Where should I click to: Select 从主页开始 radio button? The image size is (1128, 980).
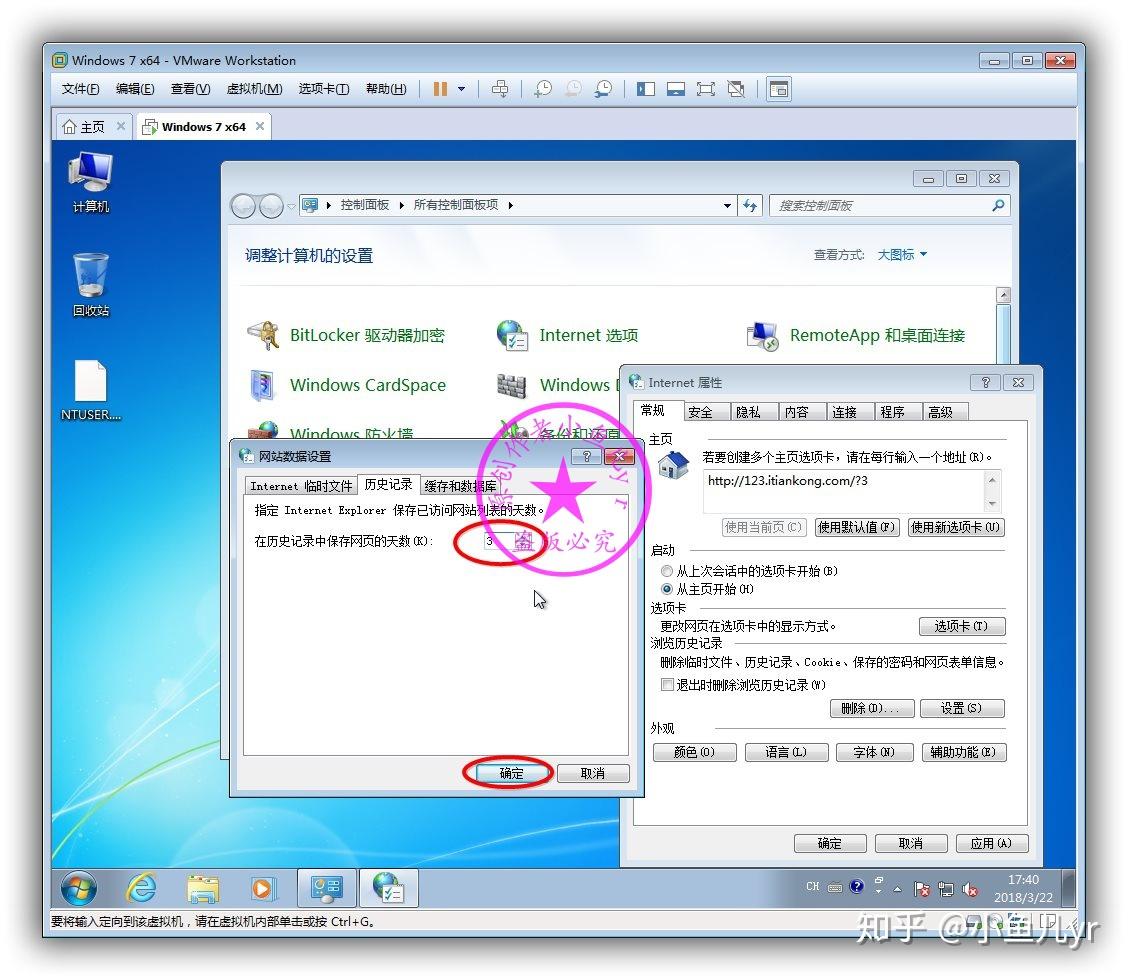tap(667, 589)
